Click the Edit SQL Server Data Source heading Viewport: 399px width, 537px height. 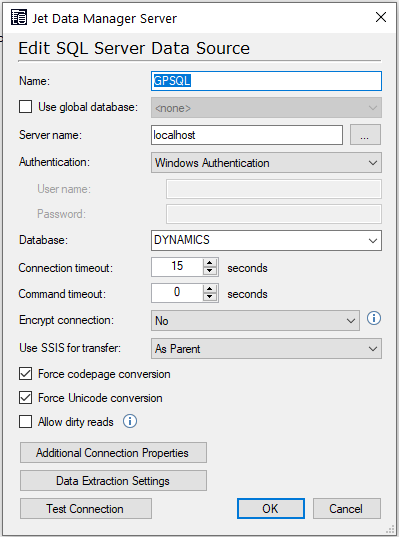[x=134, y=48]
